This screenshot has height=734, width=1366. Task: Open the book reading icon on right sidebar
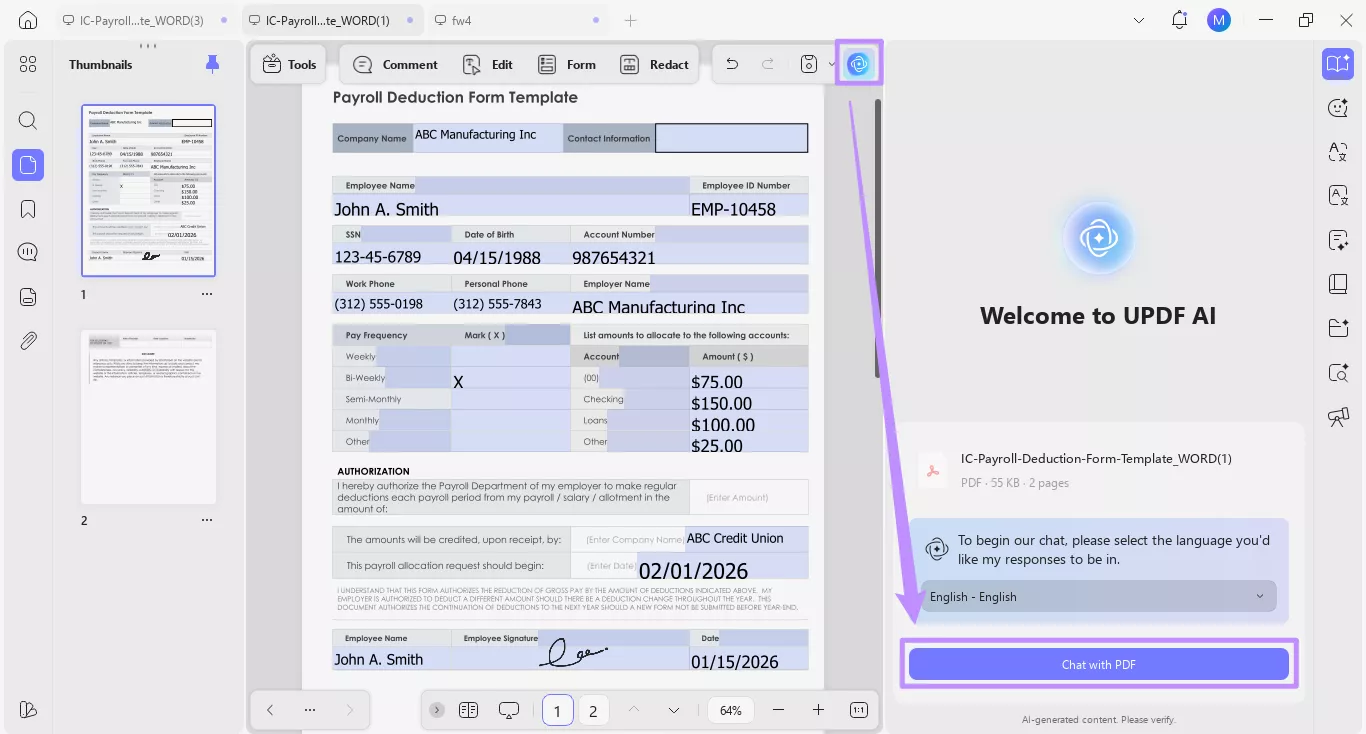point(1338,284)
